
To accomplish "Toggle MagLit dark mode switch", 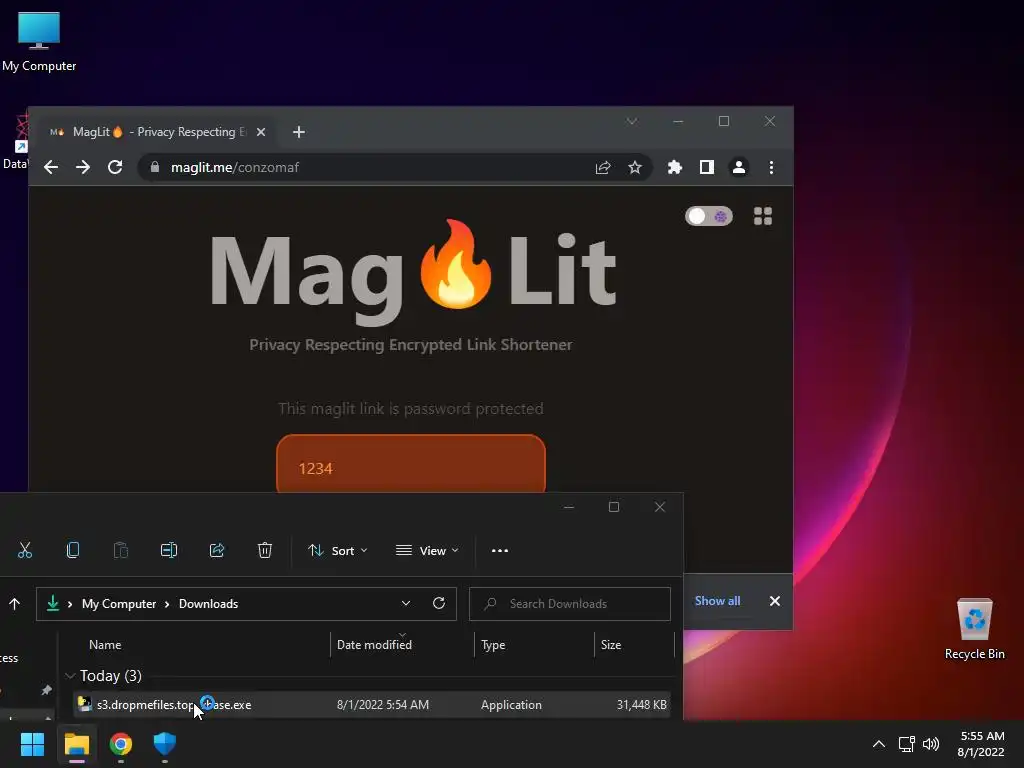I will [709, 216].
